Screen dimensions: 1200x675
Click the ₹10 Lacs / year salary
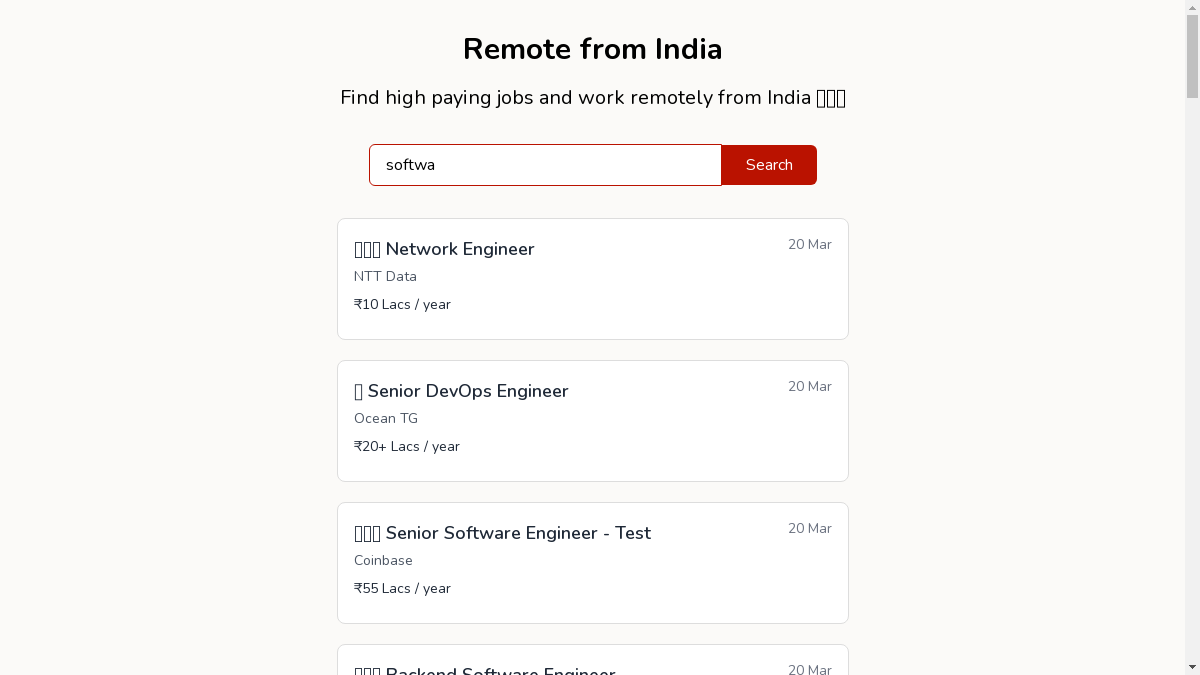402,305
